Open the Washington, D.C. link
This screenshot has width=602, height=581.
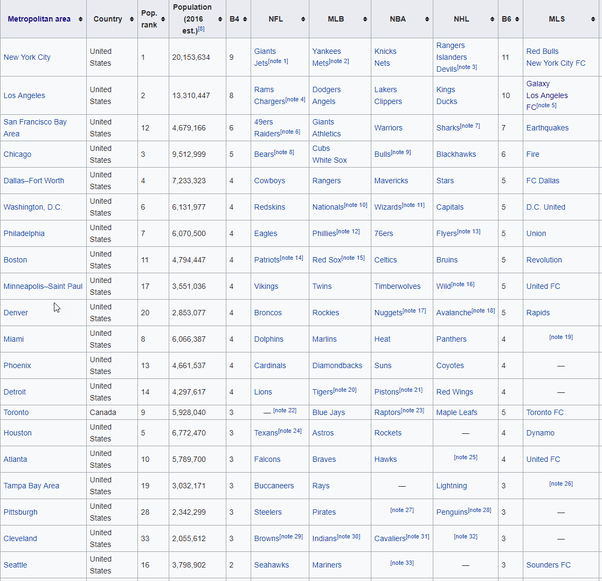pos(33,207)
